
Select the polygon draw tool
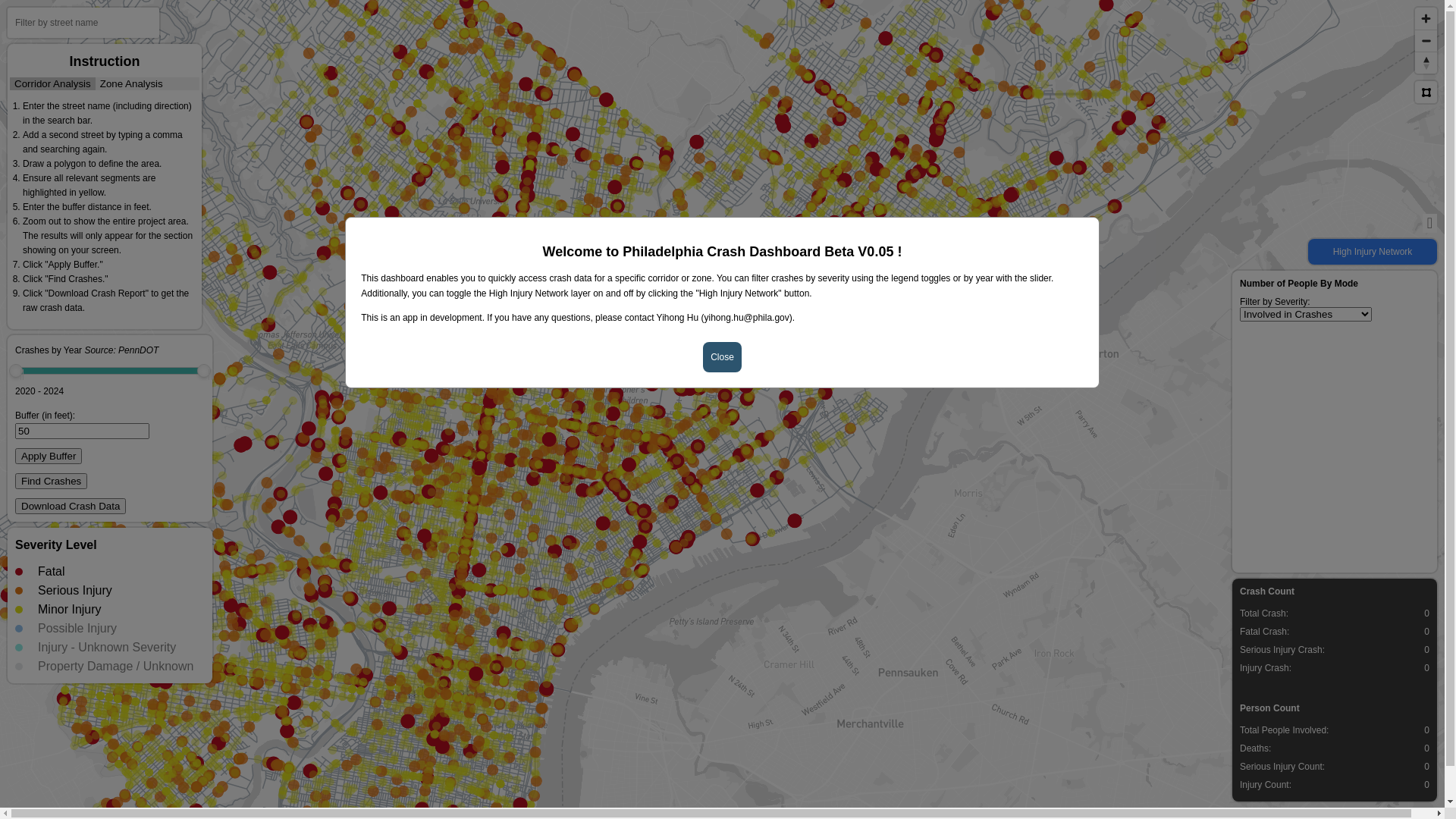tap(1426, 93)
